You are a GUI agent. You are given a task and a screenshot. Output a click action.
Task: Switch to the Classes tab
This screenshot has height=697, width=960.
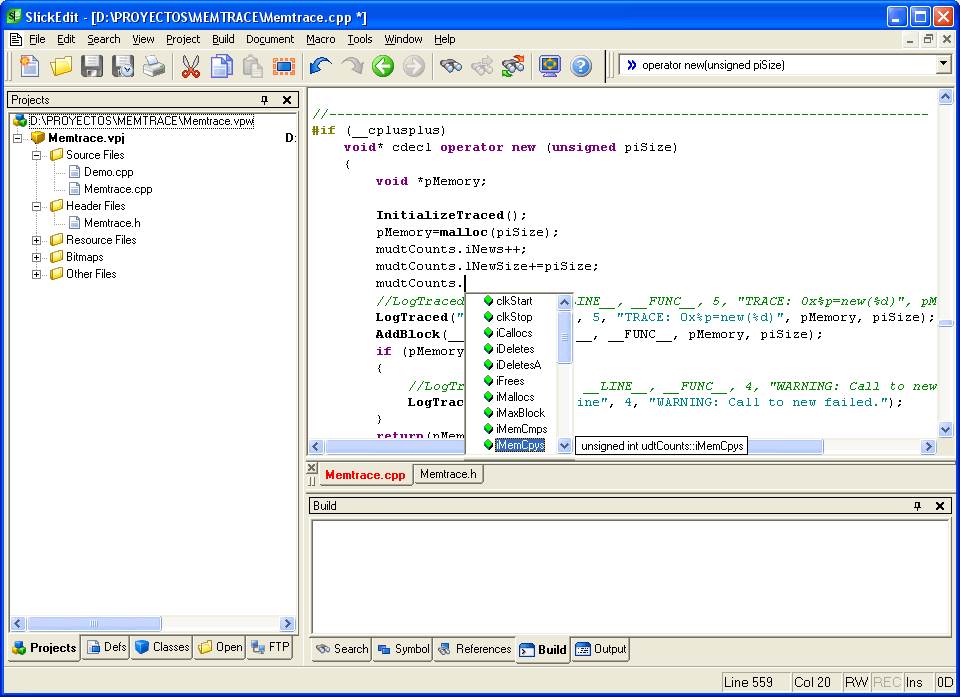click(162, 647)
